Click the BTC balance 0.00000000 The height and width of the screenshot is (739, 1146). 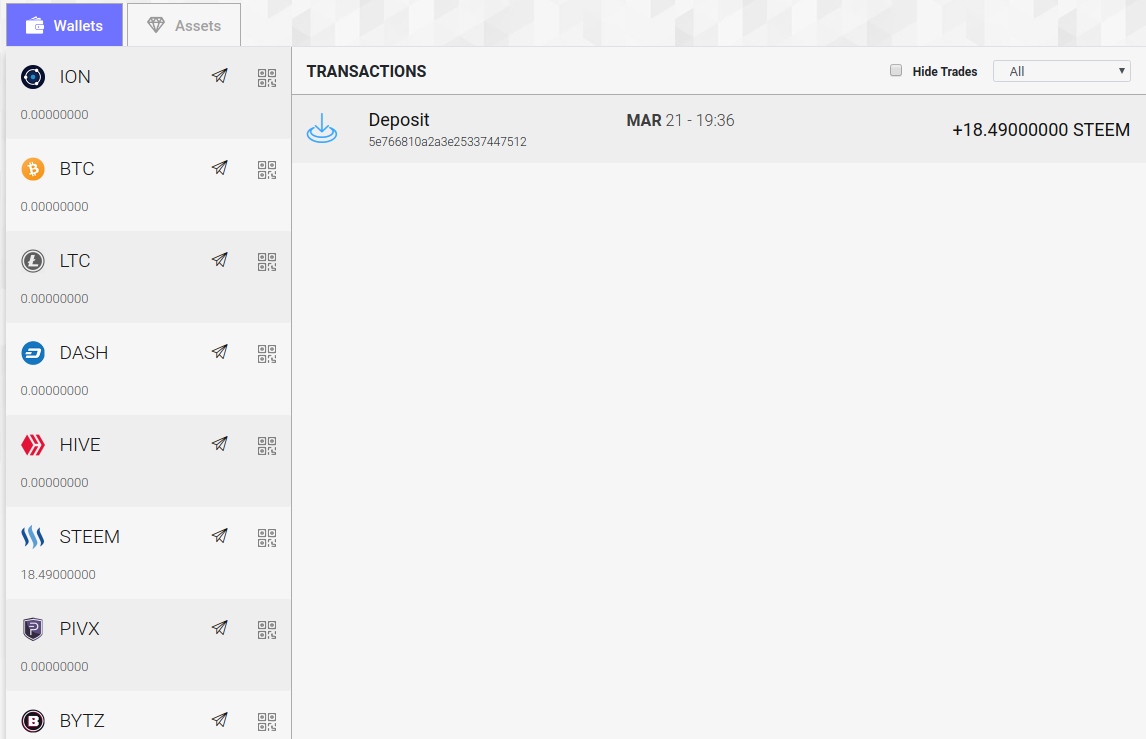coord(55,207)
